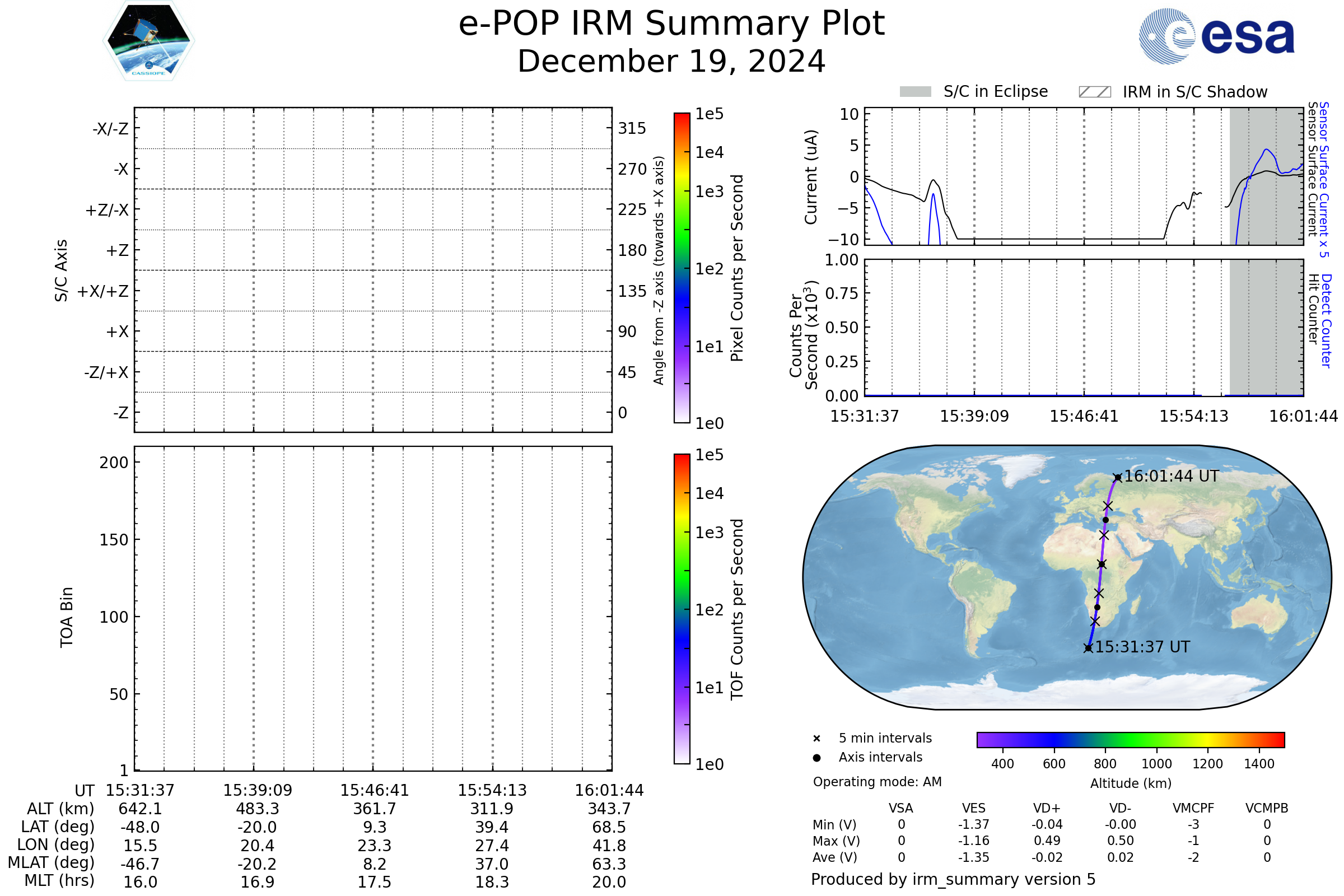1344x896 pixels.
Task: Click the CASSIOPE satellite mission logo
Action: coord(148,41)
